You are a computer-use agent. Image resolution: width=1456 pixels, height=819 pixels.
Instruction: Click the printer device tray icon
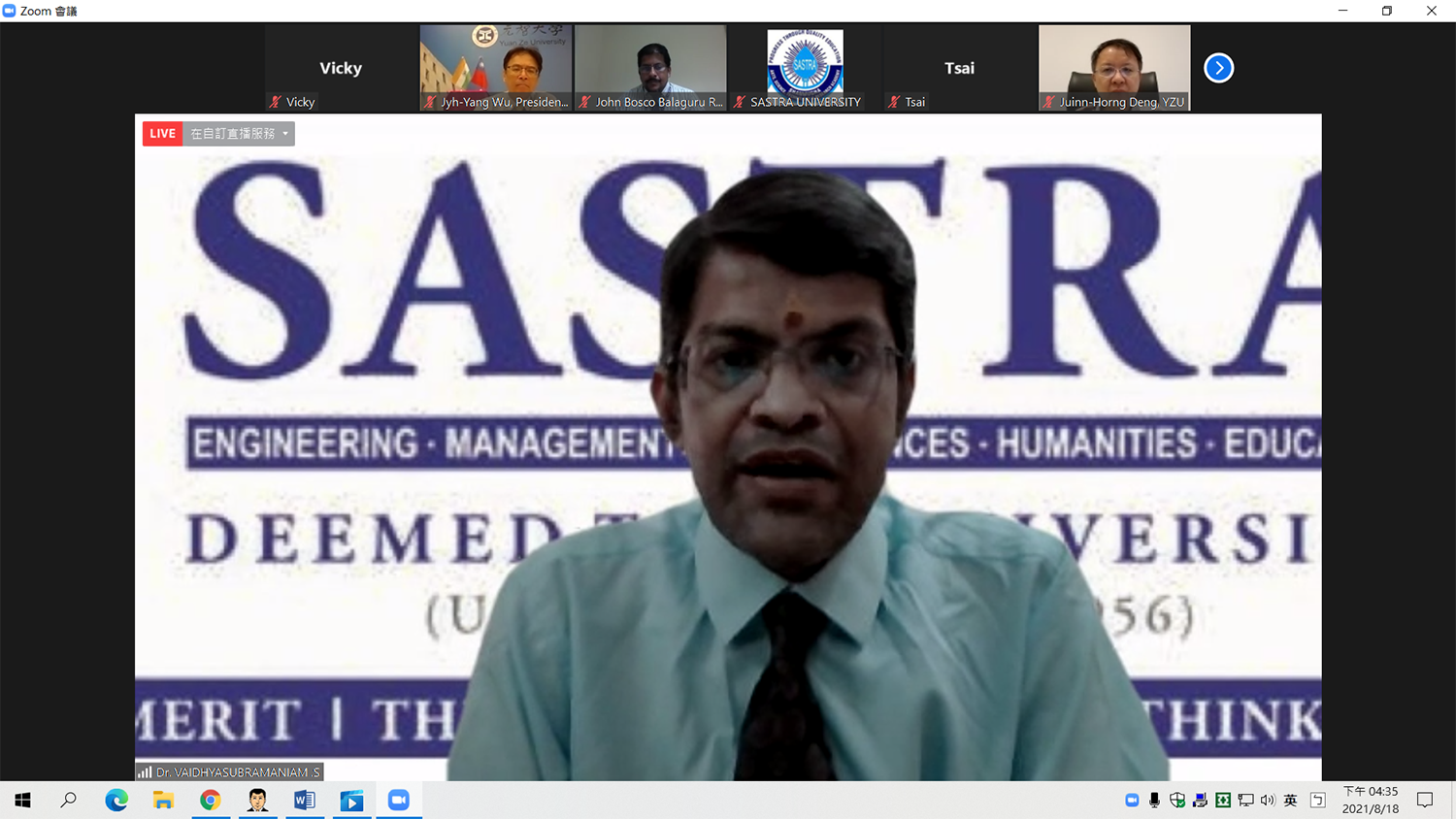tap(1201, 801)
